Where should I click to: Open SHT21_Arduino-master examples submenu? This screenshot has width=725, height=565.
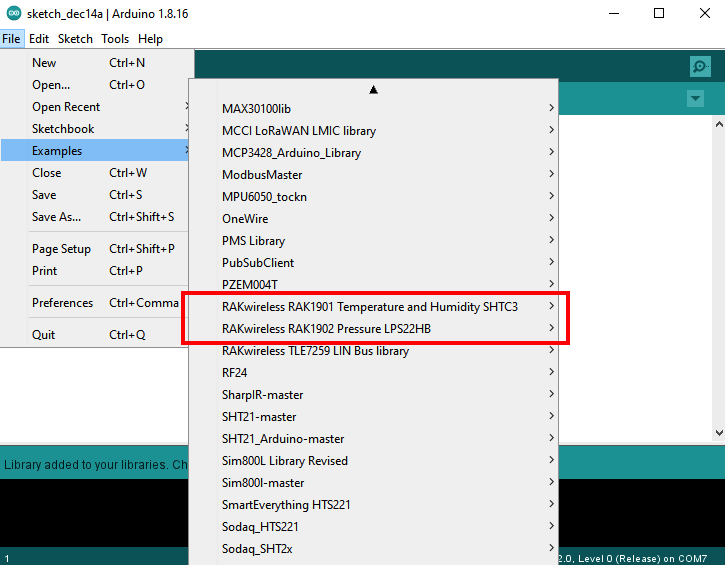click(x=374, y=439)
